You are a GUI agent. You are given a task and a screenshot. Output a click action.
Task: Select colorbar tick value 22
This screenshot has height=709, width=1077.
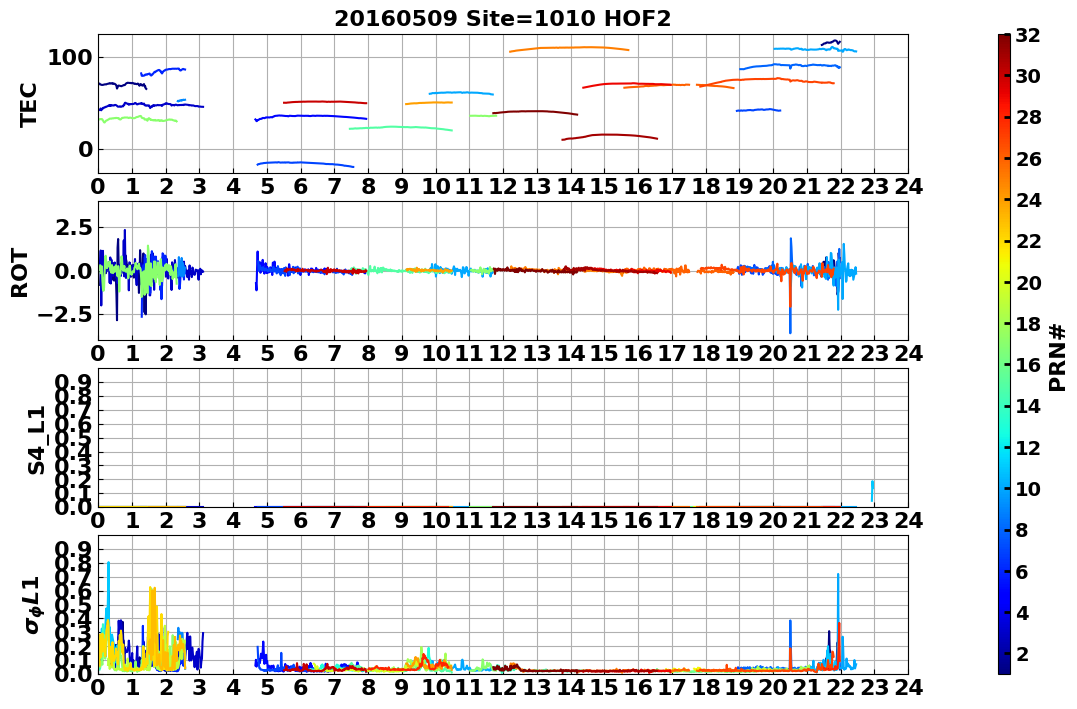point(1028,241)
